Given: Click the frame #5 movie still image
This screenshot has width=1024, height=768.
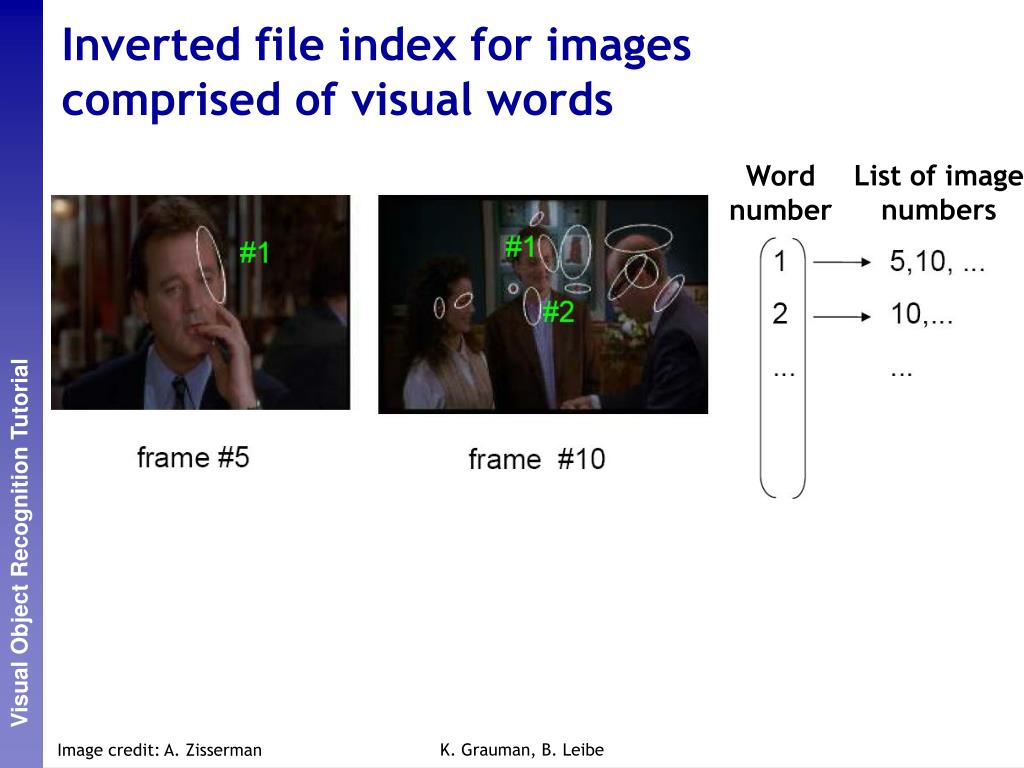Looking at the screenshot, I should 200,302.
